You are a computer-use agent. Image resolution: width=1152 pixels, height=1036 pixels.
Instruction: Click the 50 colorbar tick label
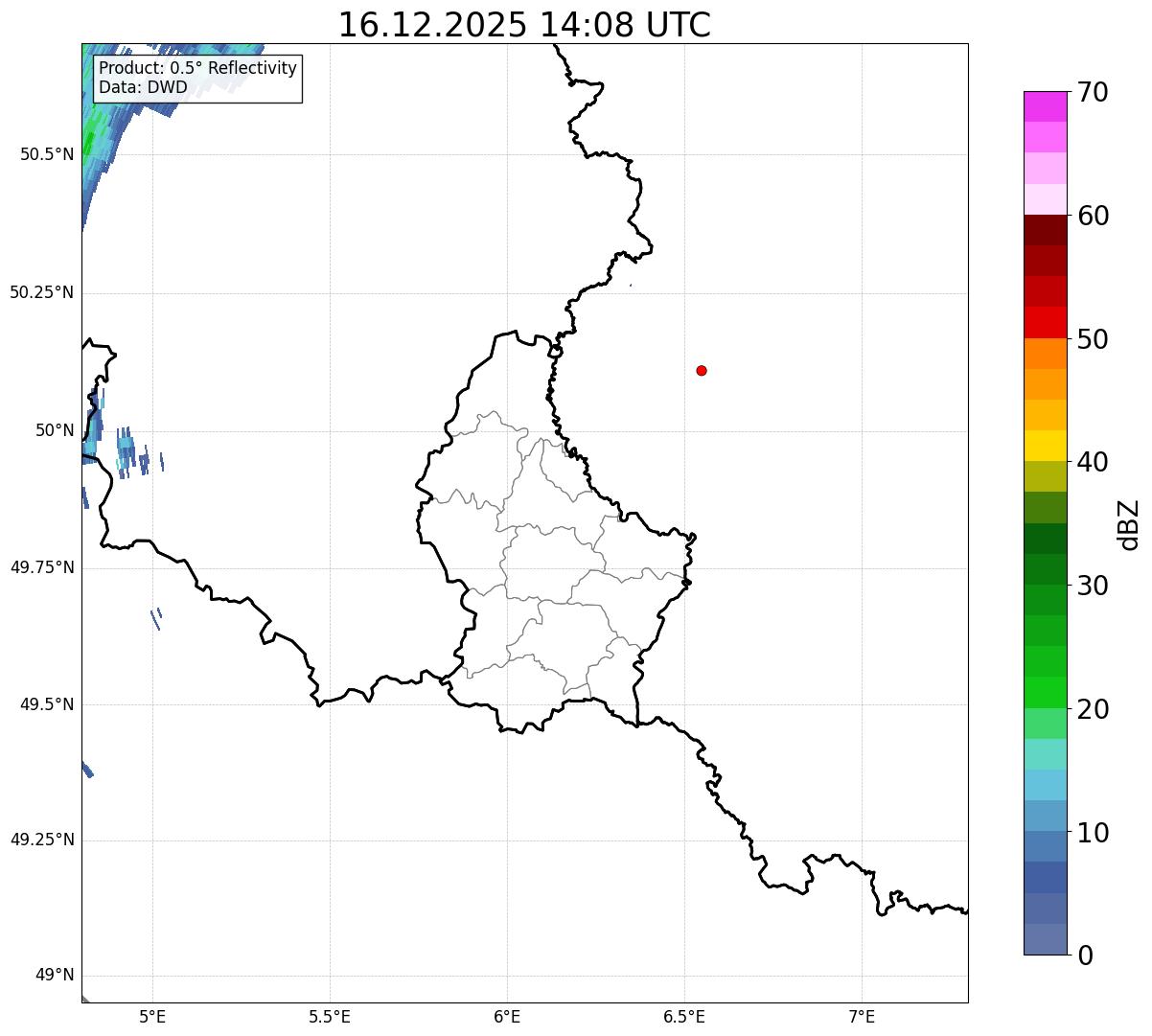[1093, 339]
